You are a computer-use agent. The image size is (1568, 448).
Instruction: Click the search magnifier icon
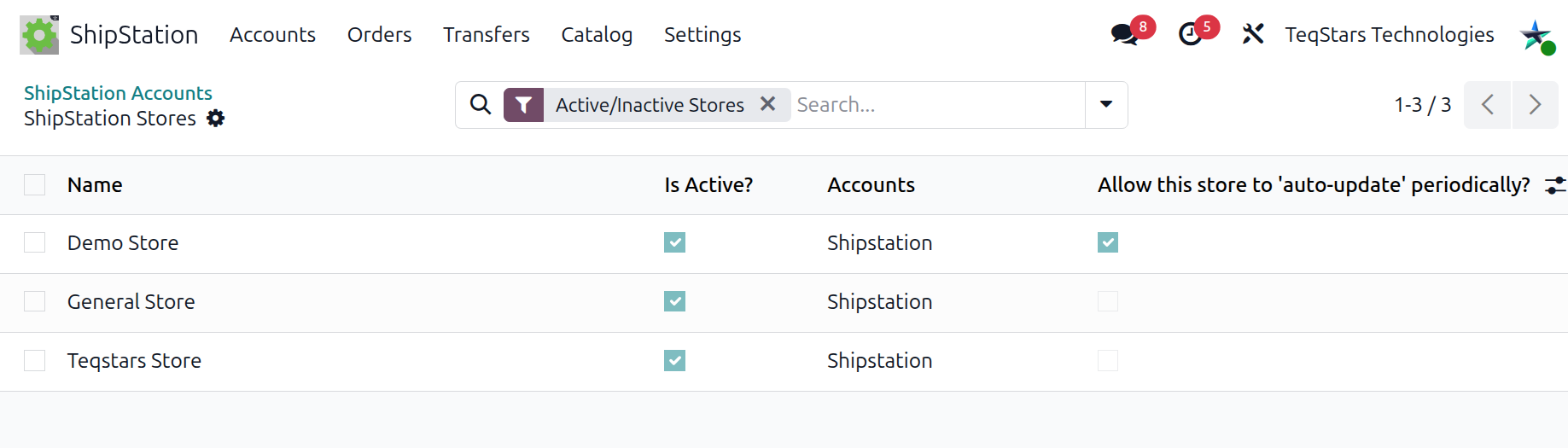[x=481, y=104]
